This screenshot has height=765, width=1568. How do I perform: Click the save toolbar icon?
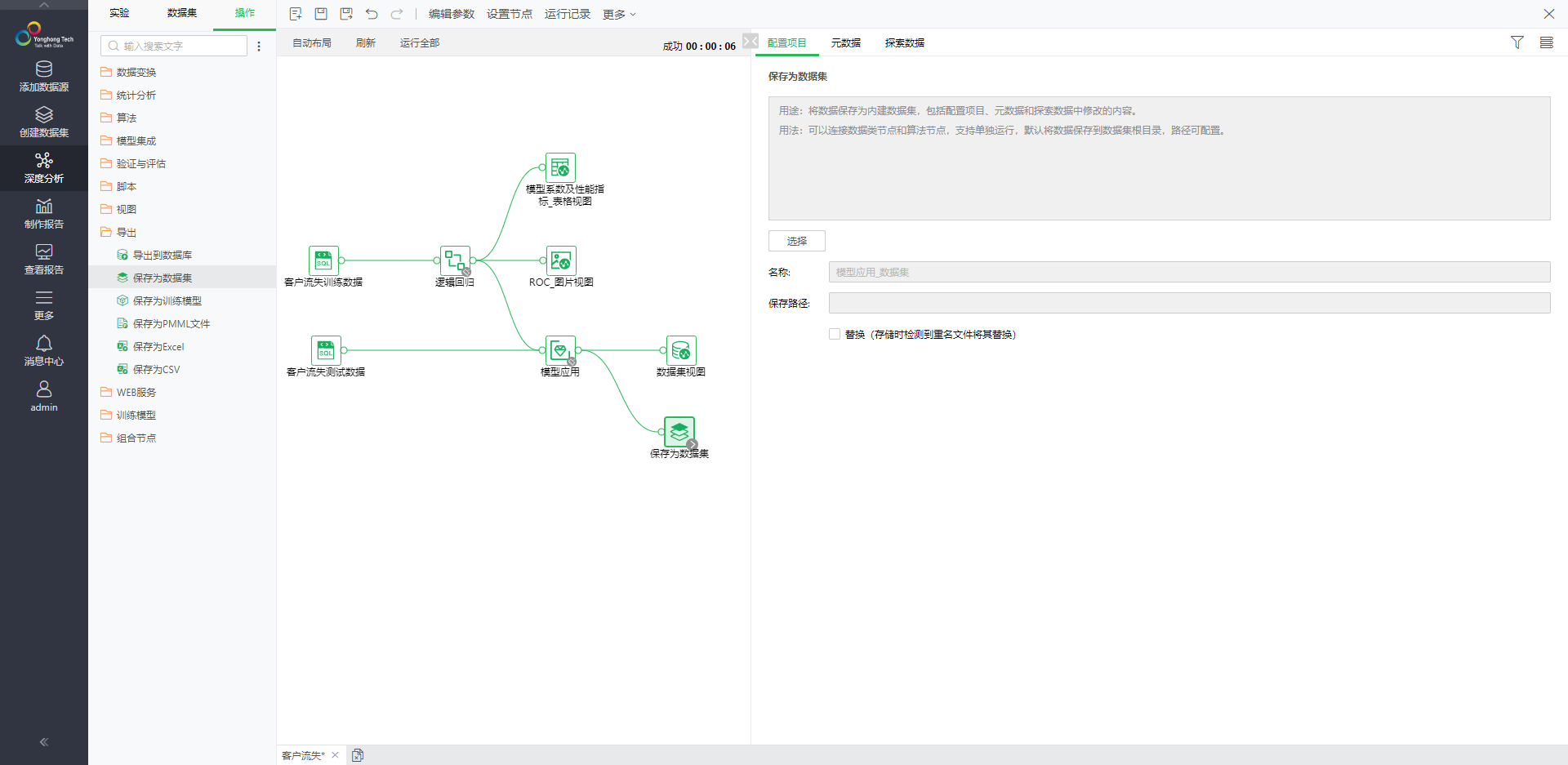point(321,14)
